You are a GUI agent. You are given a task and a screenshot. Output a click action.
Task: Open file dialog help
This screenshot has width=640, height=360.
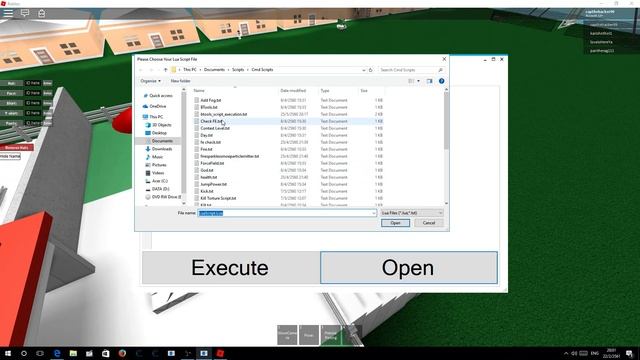[x=441, y=81]
